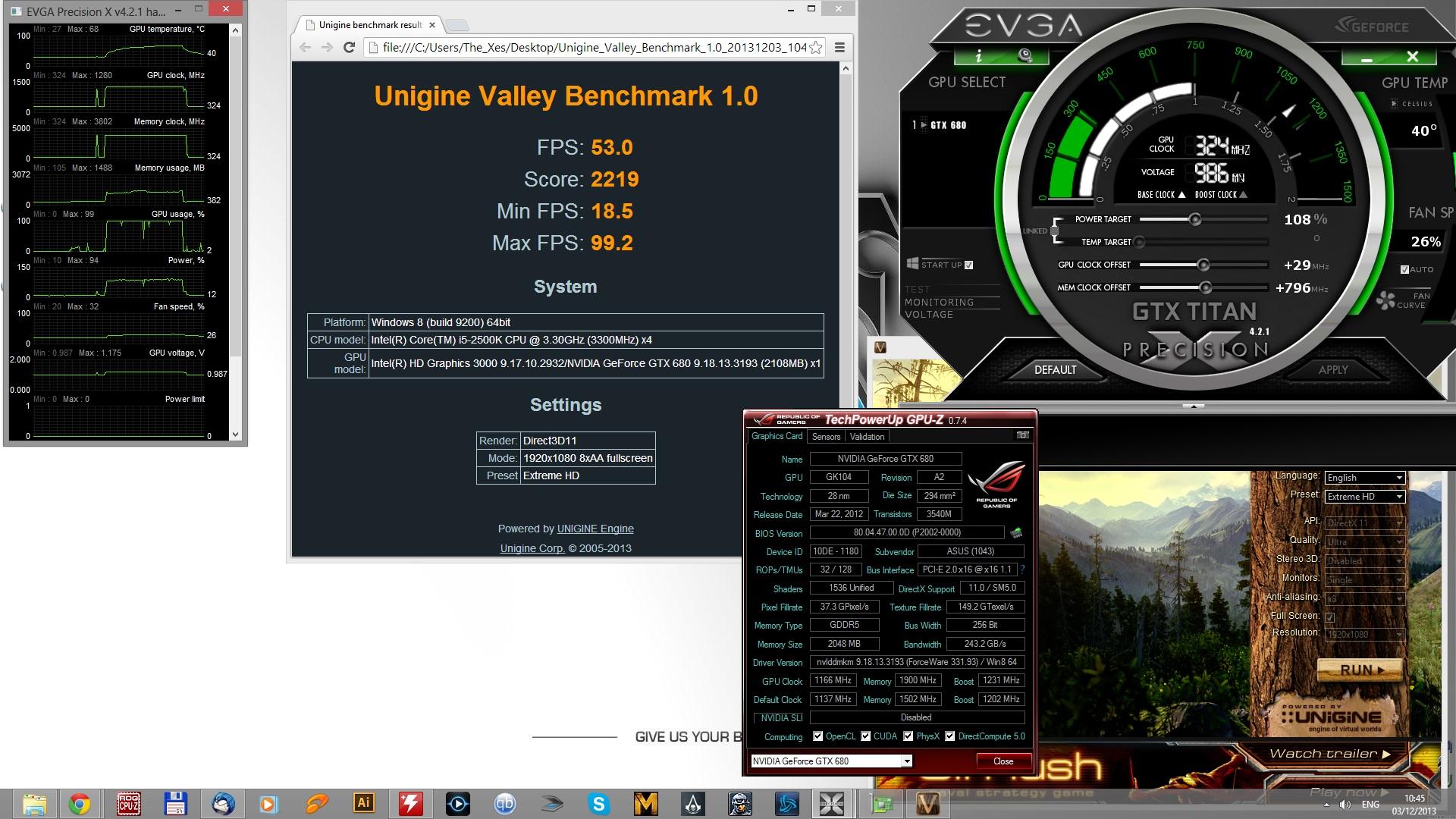Switch to EVGA Precision X in the taskbar
Viewport: 1456px width, 819px height.
click(x=833, y=804)
